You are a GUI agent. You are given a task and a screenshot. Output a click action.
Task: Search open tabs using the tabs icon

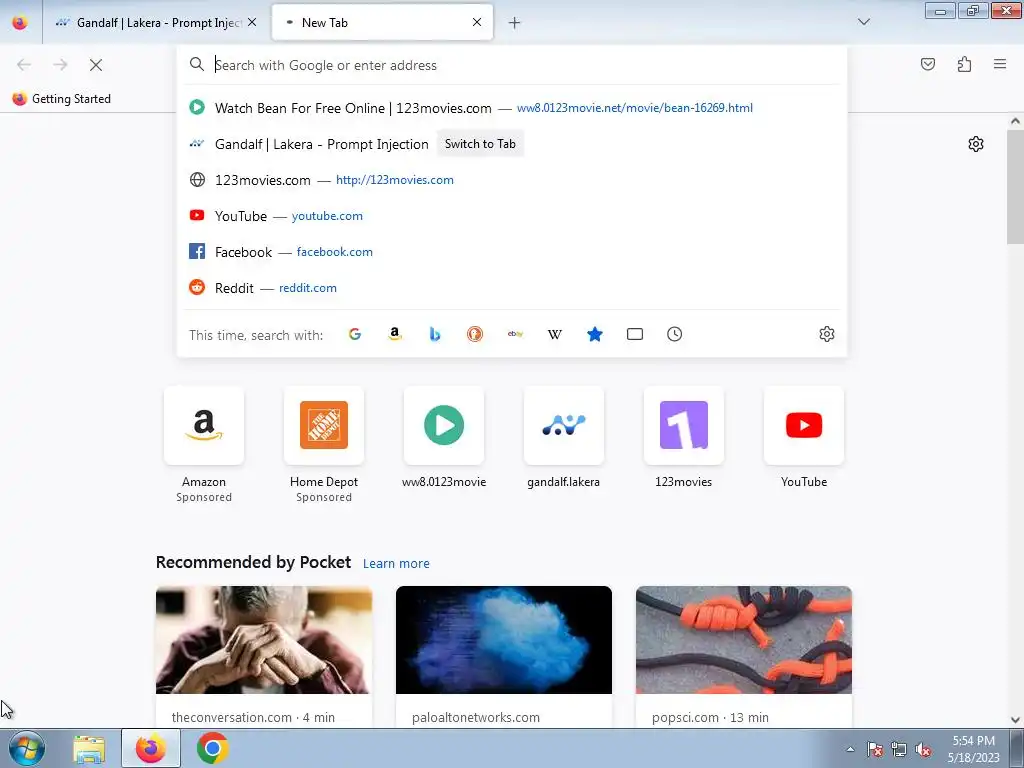pyautogui.click(x=635, y=334)
